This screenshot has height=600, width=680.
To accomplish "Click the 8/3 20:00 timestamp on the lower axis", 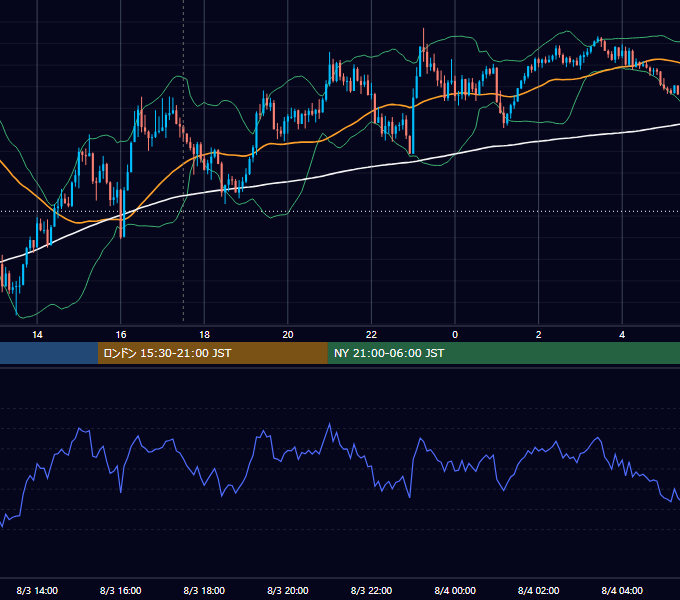I will (288, 590).
